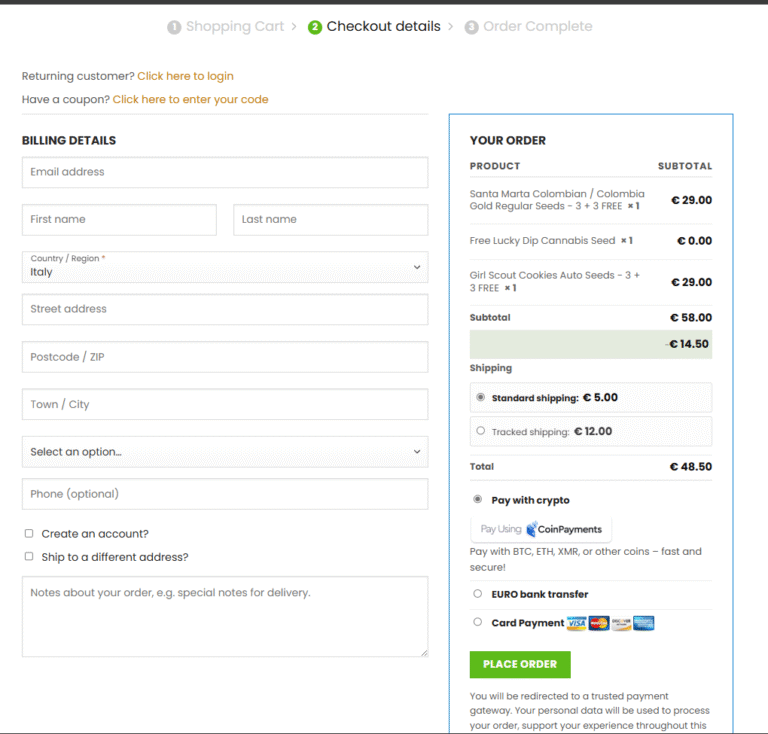Go back to Shopping Cart step
768x734 pixels.
click(x=235, y=27)
